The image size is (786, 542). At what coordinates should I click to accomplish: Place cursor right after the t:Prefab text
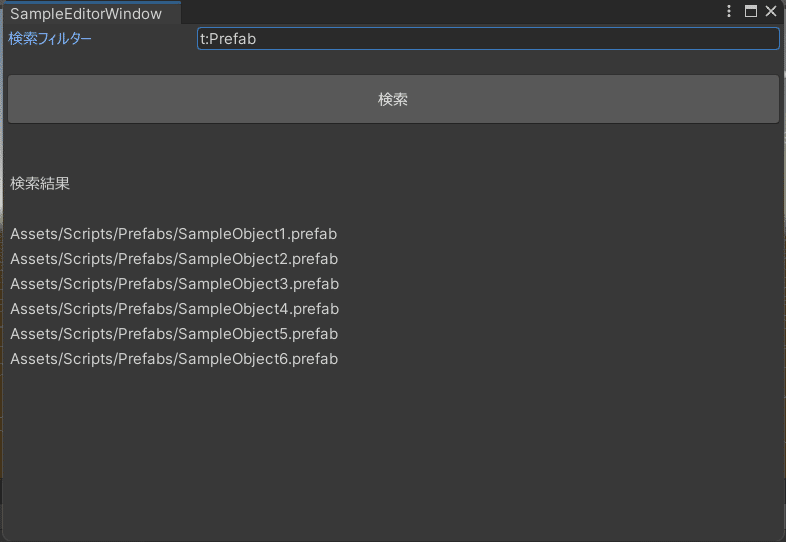260,39
